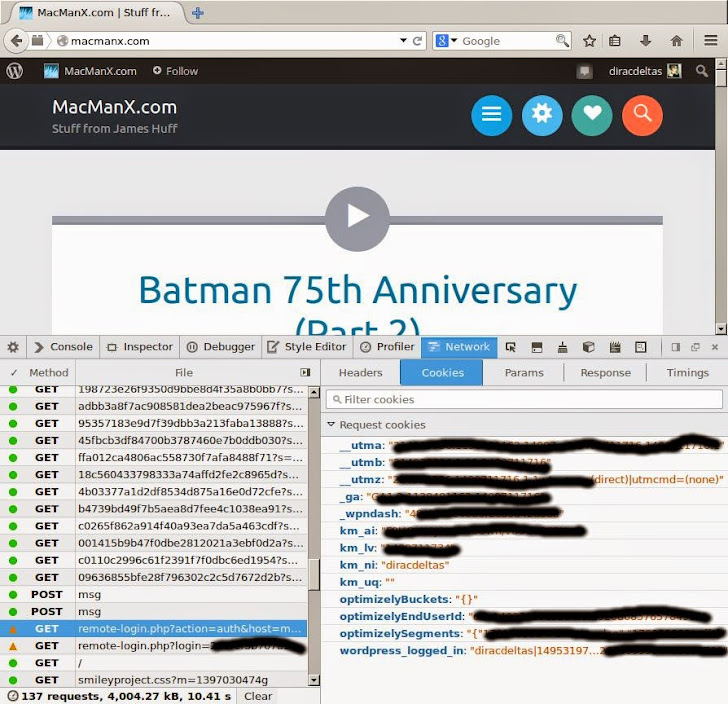Open the Style Editor tab
728x704 pixels.
click(307, 347)
